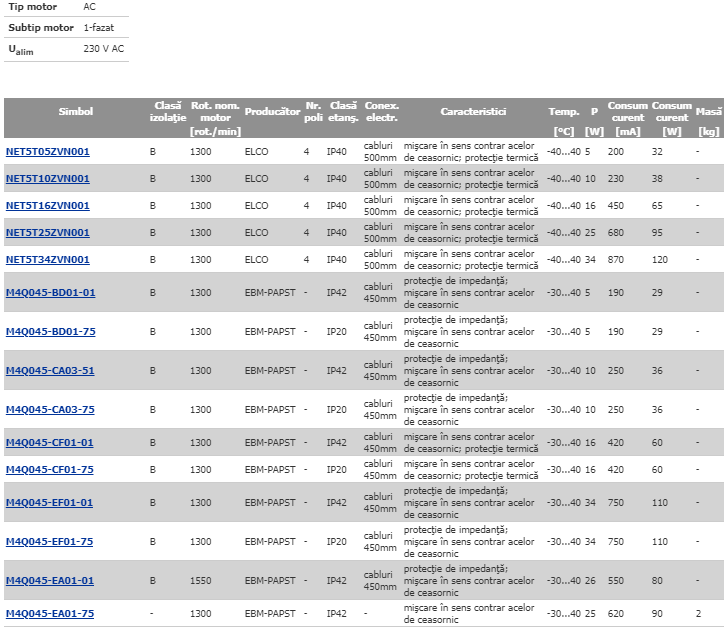This screenshot has width=725, height=627.
Task: Click the Rot. nom. motor column header
Action: 215,118
